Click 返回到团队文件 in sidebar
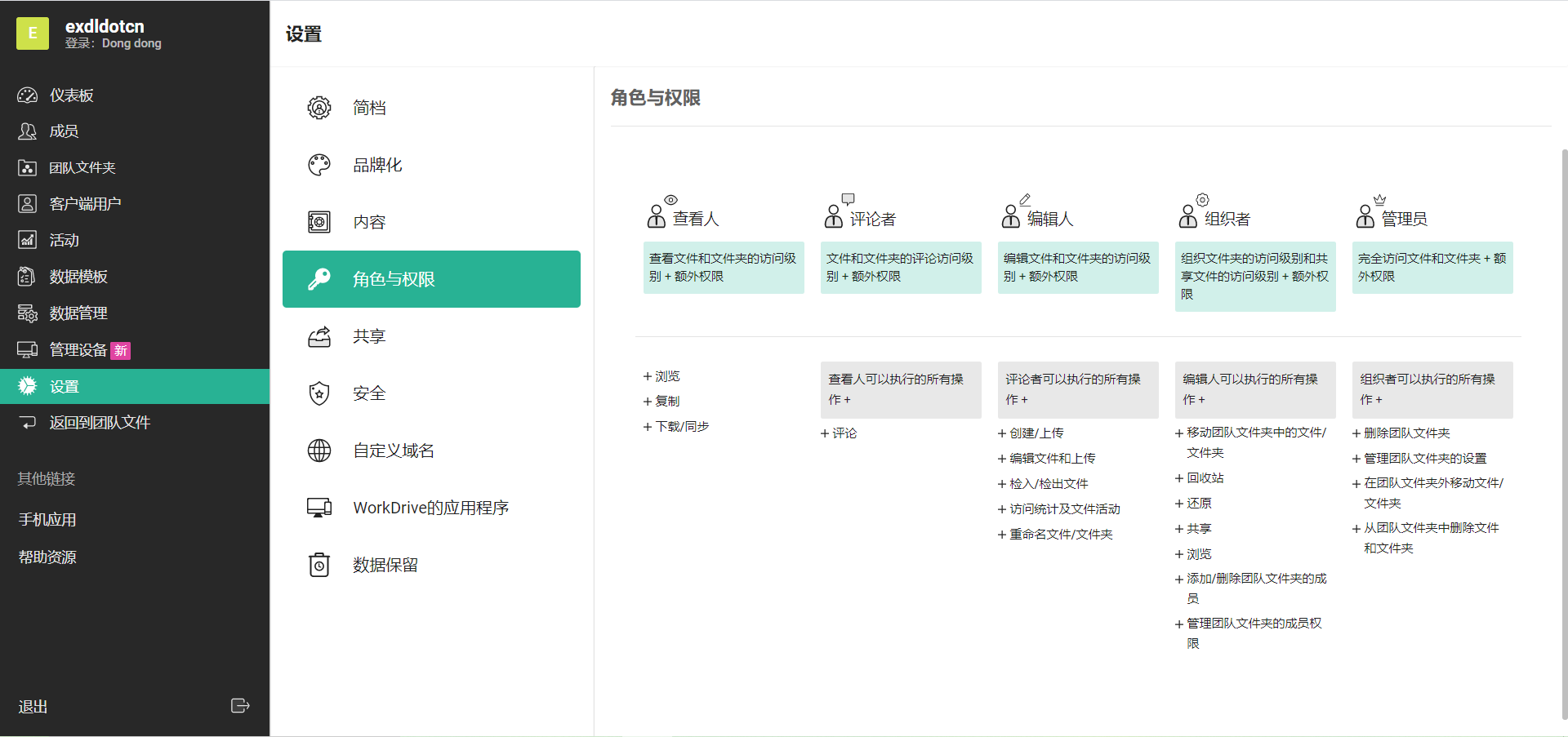 pyautogui.click(x=100, y=423)
